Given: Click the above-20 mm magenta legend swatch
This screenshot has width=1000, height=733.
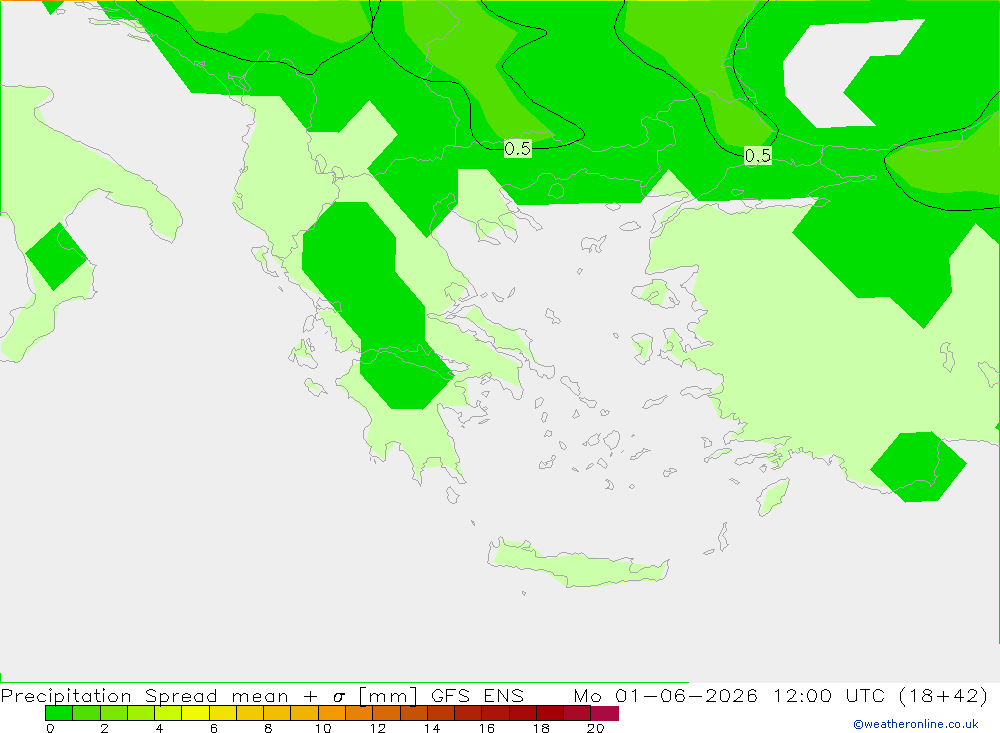Looking at the screenshot, I should click(605, 713).
